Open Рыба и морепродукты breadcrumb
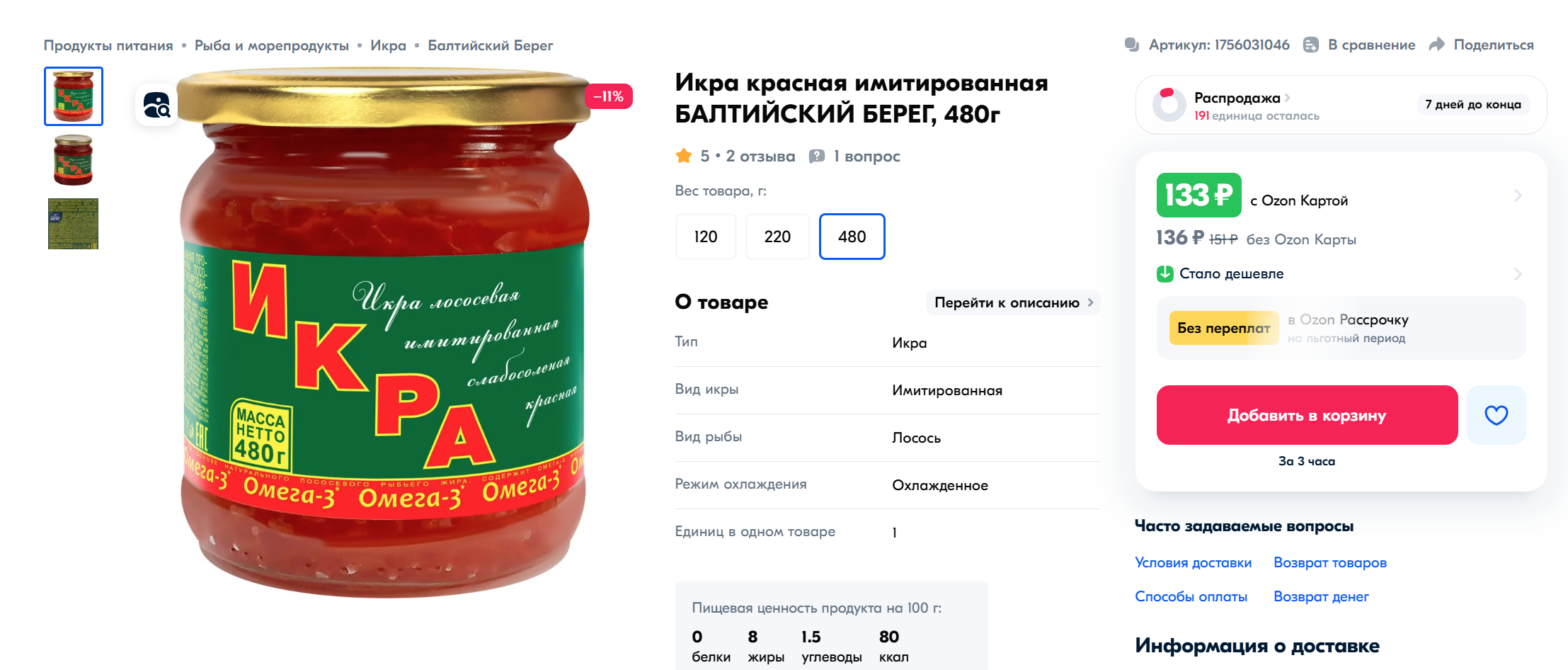This screenshot has width=1568, height=670. [272, 45]
